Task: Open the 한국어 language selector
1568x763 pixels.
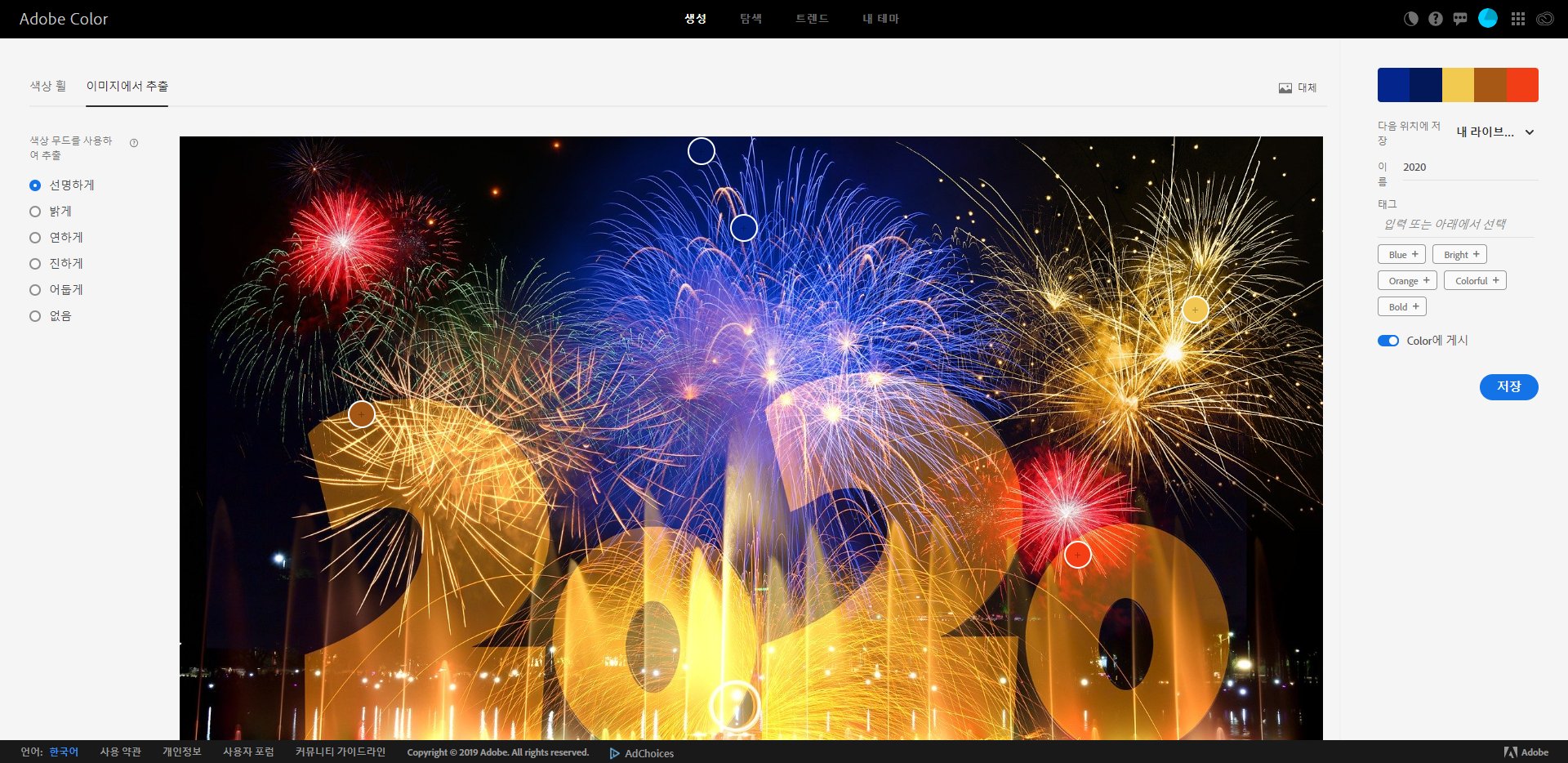Action: point(64,752)
